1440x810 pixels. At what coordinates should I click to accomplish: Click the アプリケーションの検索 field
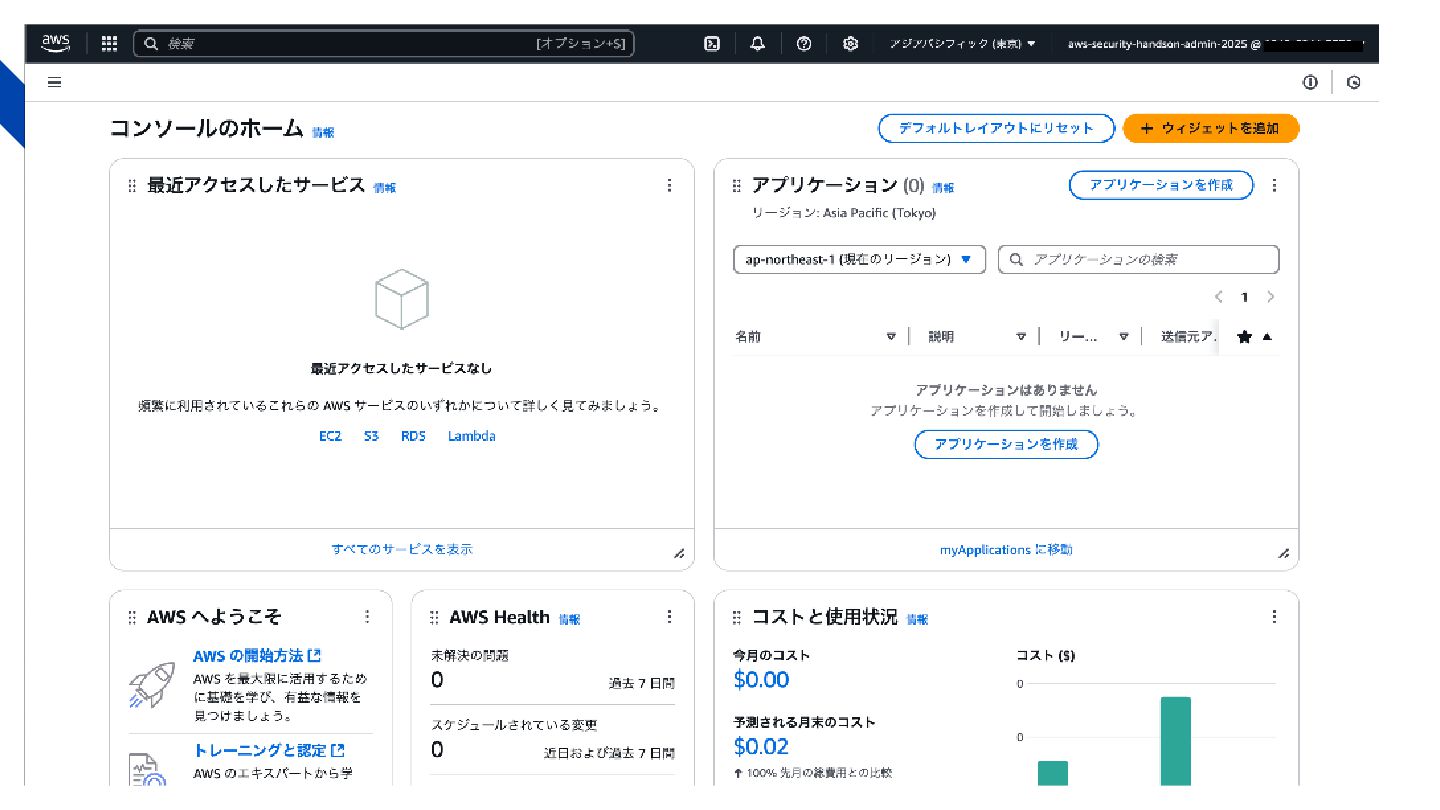1139,259
